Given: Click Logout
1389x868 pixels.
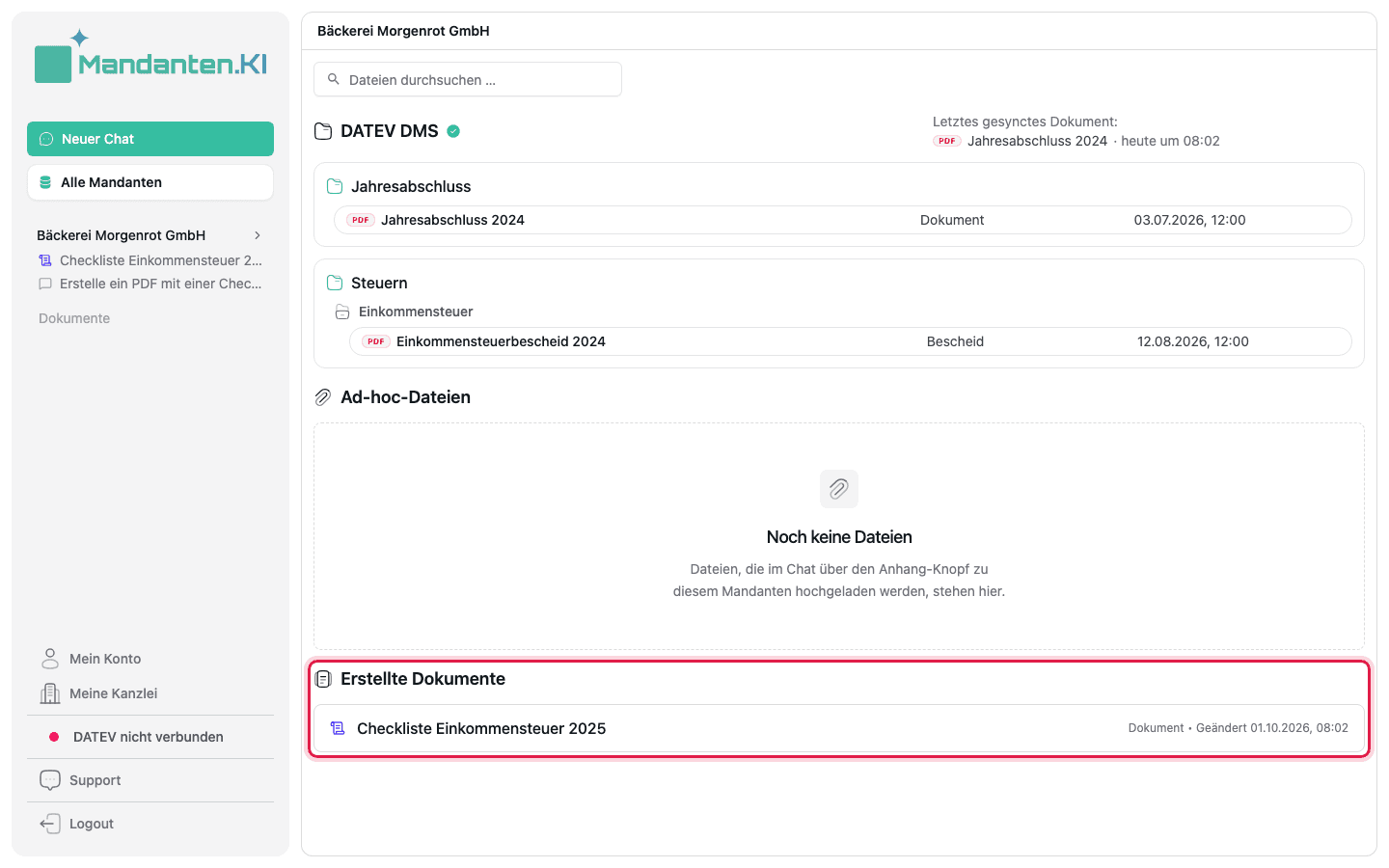Looking at the screenshot, I should click(x=92, y=824).
